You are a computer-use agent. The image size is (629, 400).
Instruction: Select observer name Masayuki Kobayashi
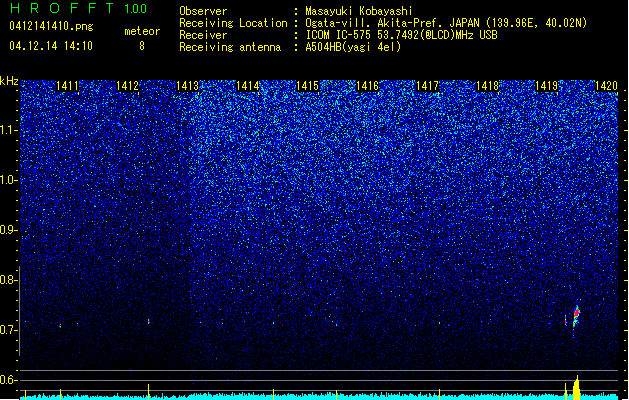coord(359,11)
